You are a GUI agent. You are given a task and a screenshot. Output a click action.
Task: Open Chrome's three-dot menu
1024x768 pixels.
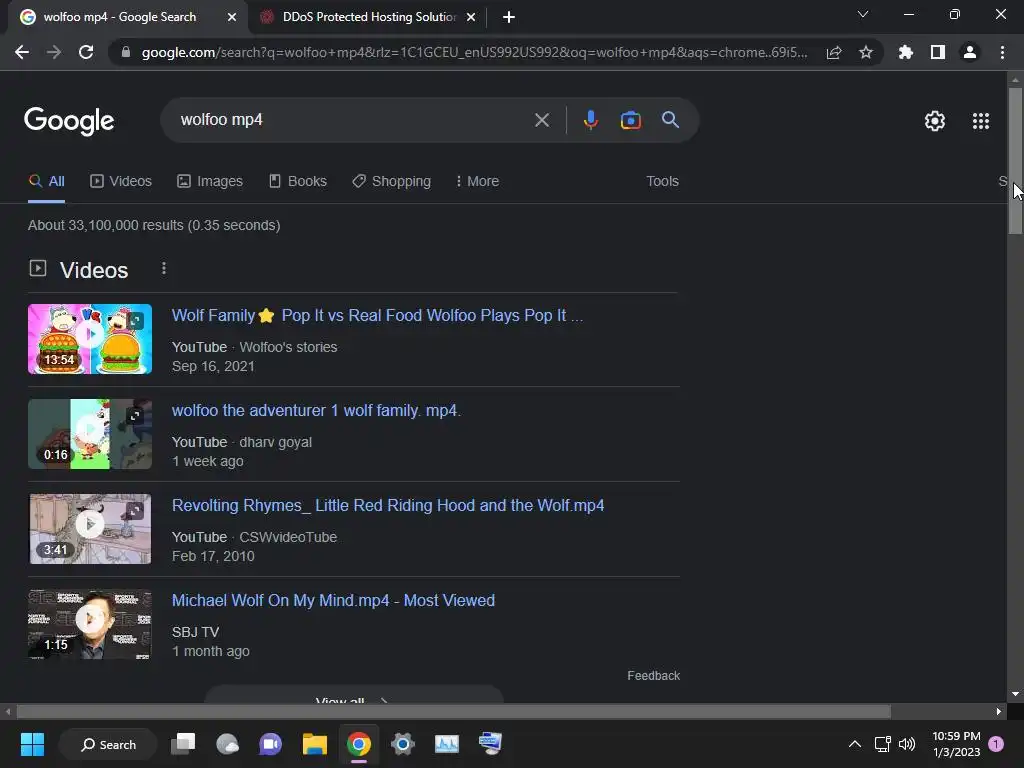click(1002, 52)
